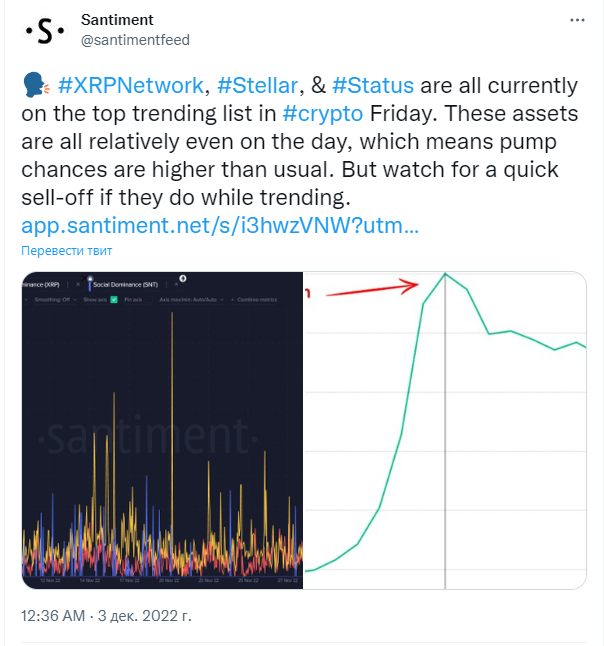Toggle the Show axis checkbox
604x646 pixels.
click(x=114, y=300)
